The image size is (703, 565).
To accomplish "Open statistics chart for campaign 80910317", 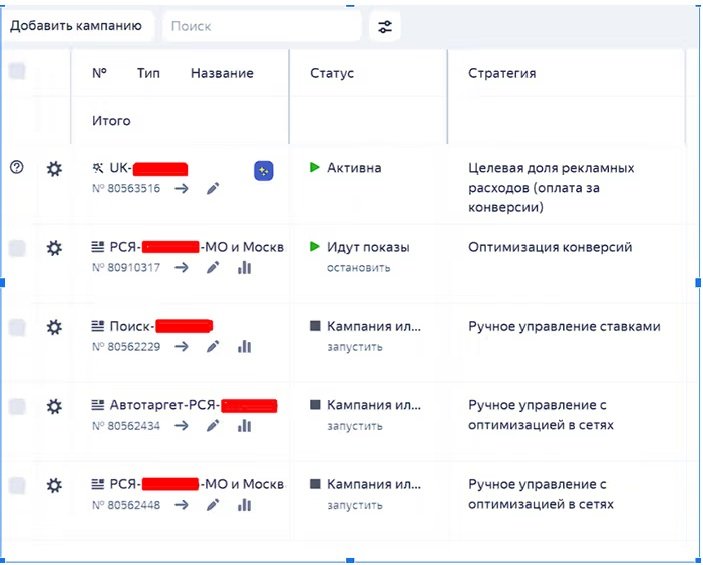I will (244, 268).
